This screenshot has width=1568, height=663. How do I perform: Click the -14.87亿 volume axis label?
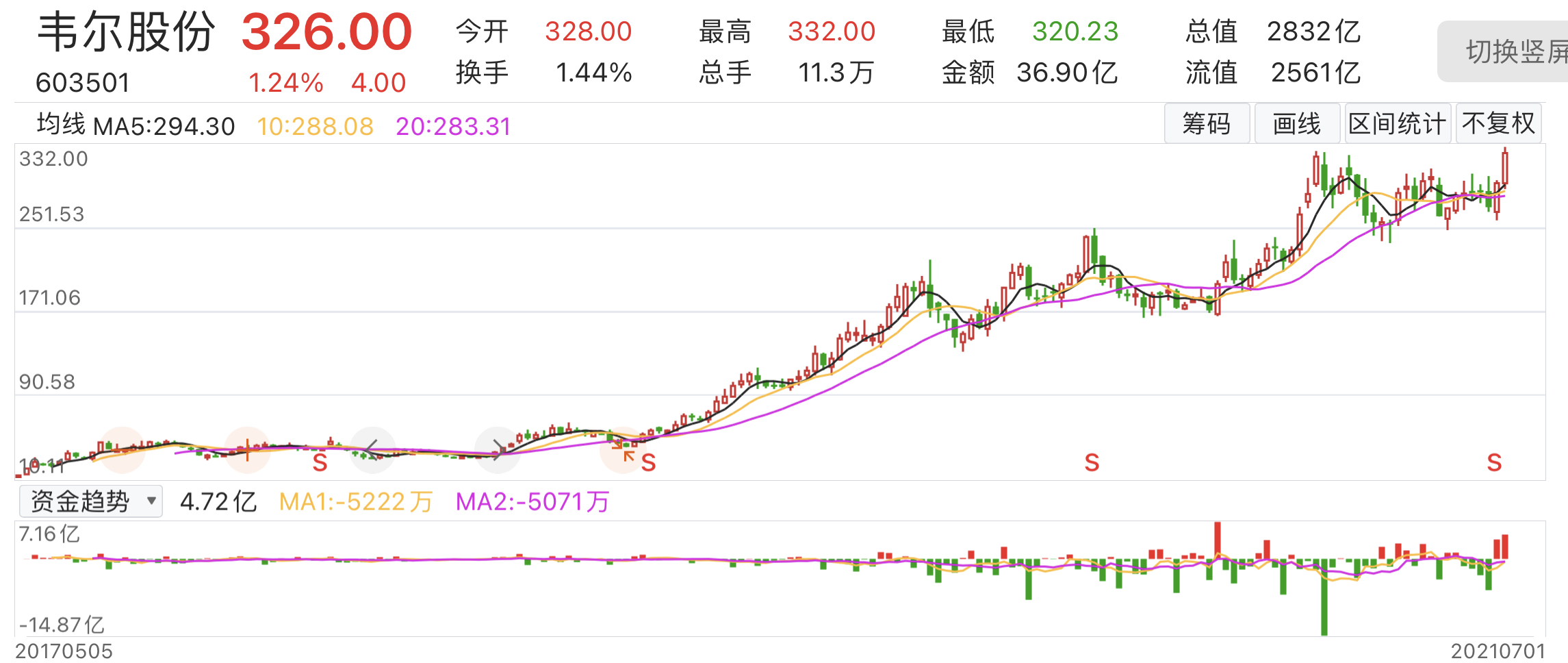click(62, 625)
